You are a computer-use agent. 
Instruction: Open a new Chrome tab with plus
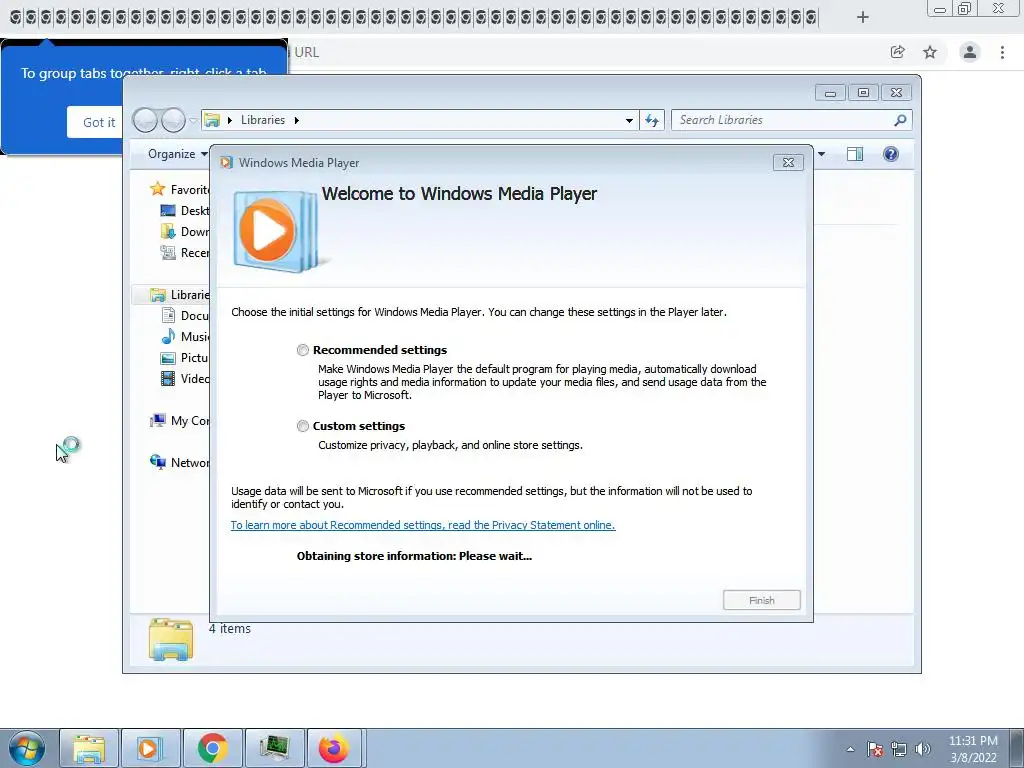[x=863, y=18]
